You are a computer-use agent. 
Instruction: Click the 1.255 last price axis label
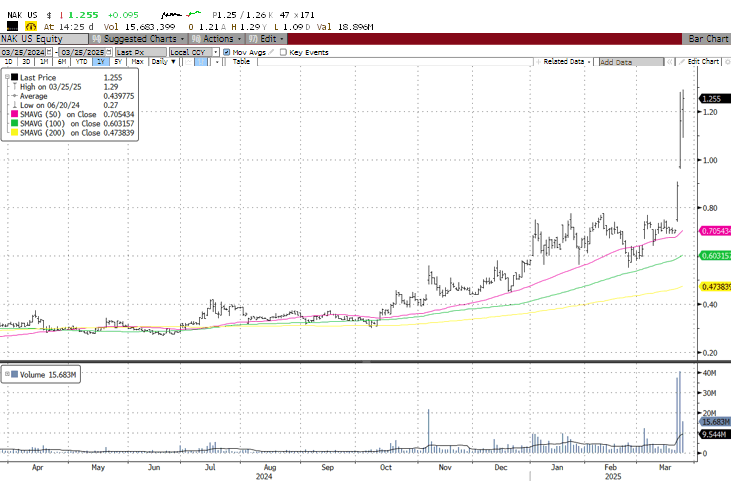pyautogui.click(x=715, y=98)
